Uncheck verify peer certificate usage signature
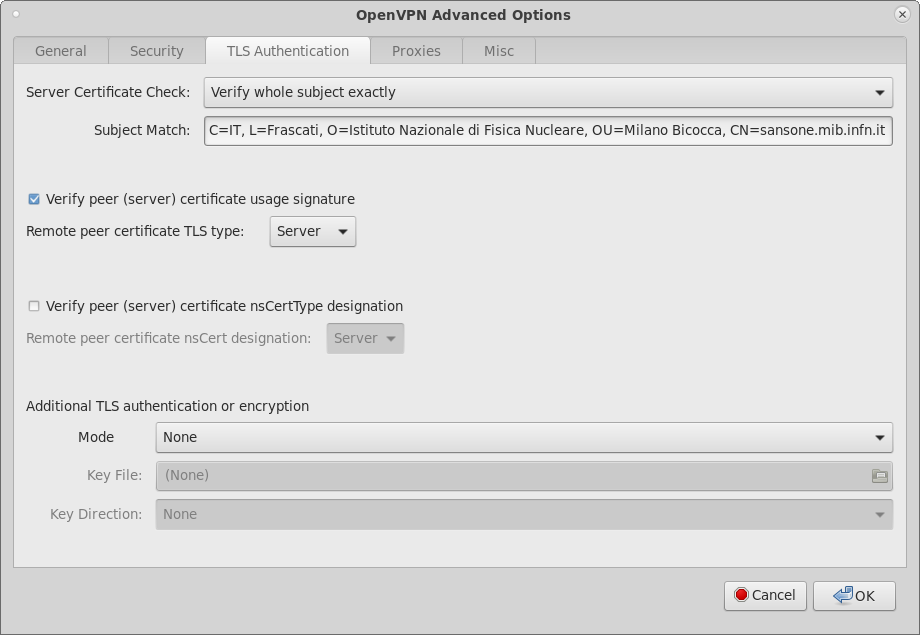 tap(34, 200)
